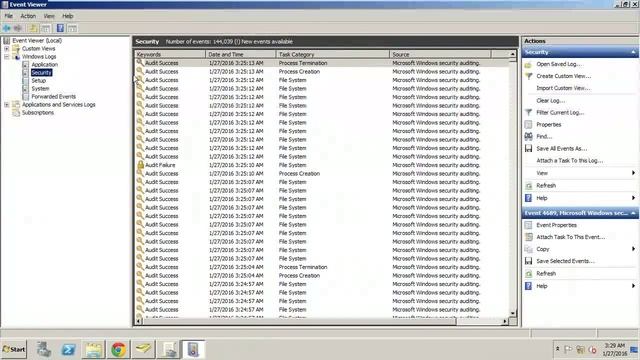Open the file explorer taskbar icon
The height and width of the screenshot is (360, 640).
click(x=93, y=349)
